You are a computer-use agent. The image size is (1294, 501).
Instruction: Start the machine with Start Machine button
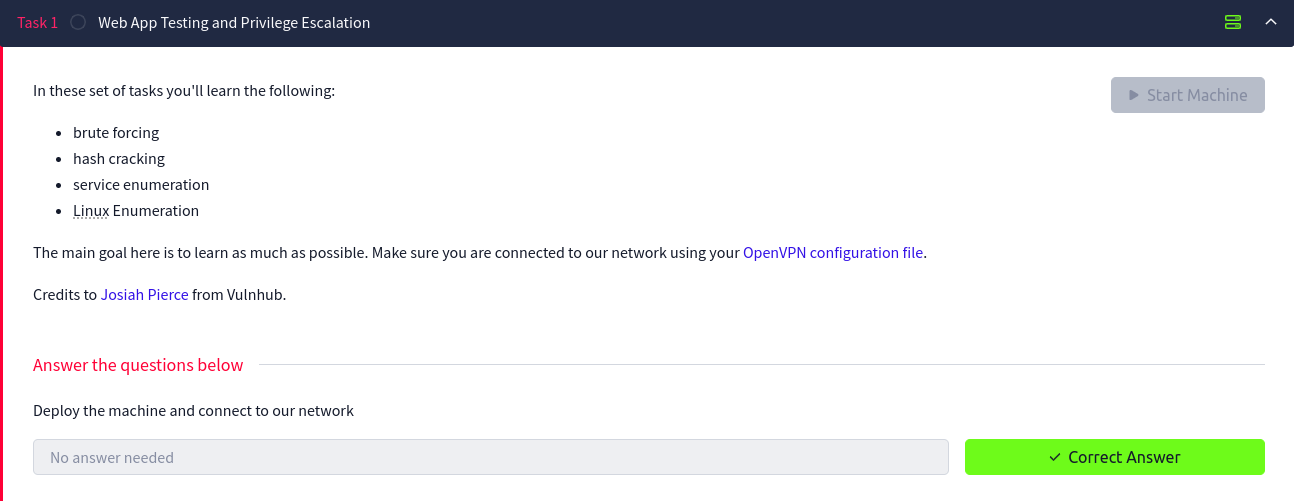[1188, 95]
